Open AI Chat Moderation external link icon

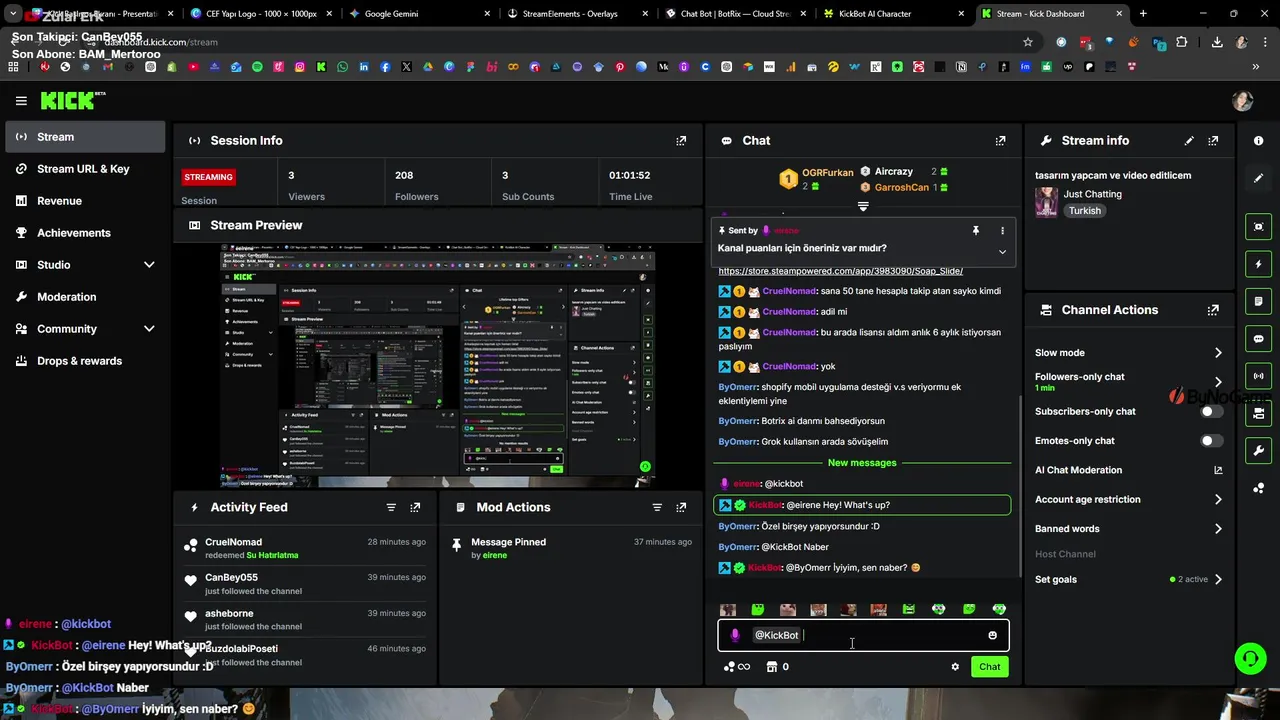1218,470
